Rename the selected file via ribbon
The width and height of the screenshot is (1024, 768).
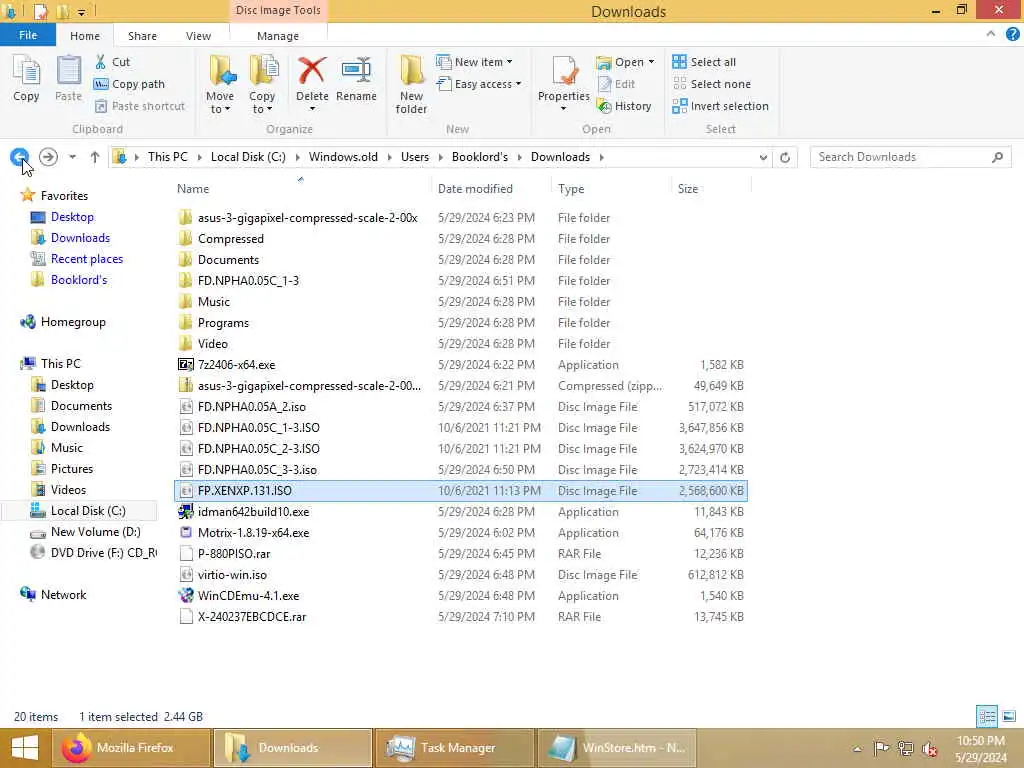(x=356, y=78)
